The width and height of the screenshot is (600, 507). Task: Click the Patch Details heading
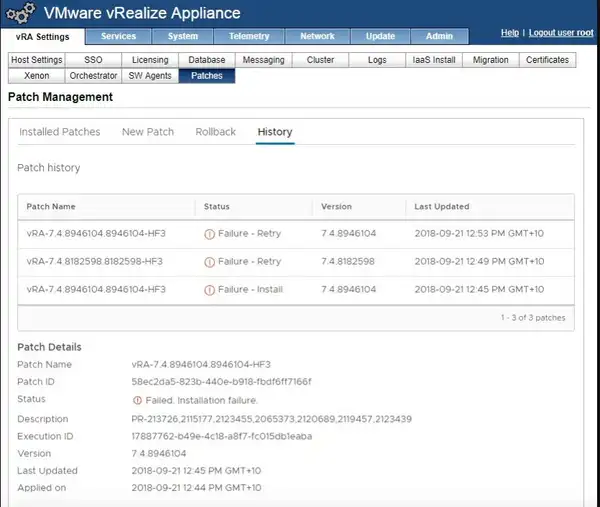(49, 347)
